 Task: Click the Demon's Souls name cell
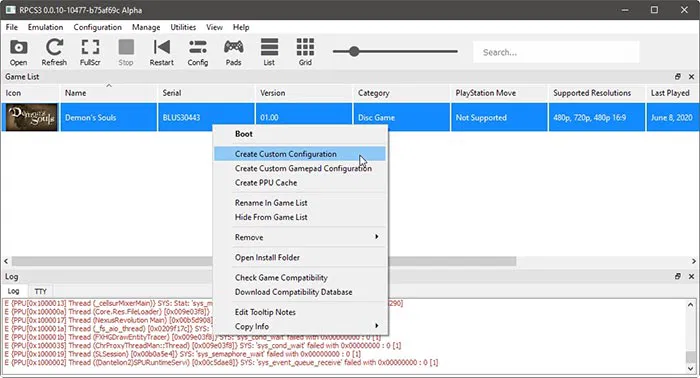coord(108,117)
